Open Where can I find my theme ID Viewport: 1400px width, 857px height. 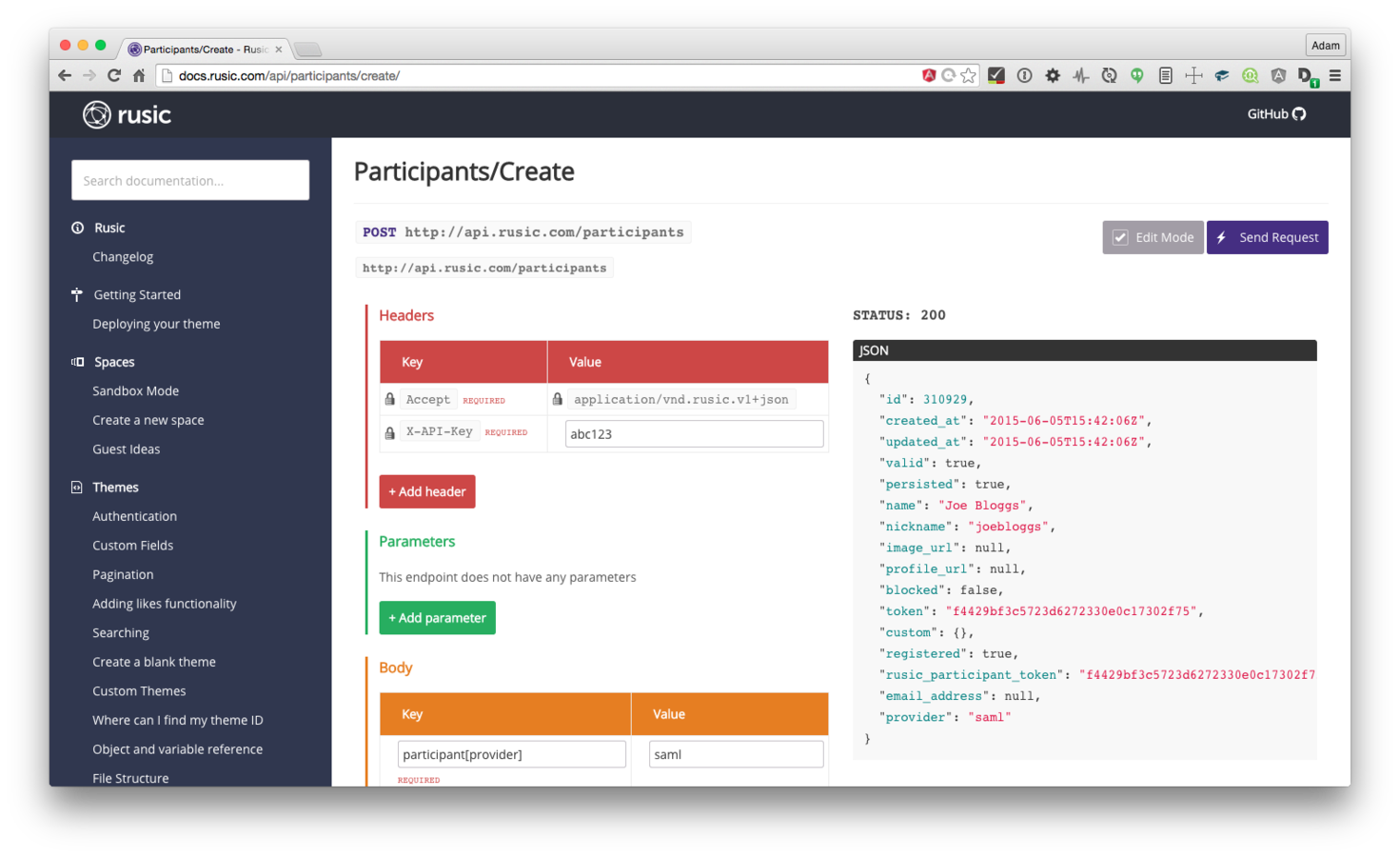click(x=177, y=720)
